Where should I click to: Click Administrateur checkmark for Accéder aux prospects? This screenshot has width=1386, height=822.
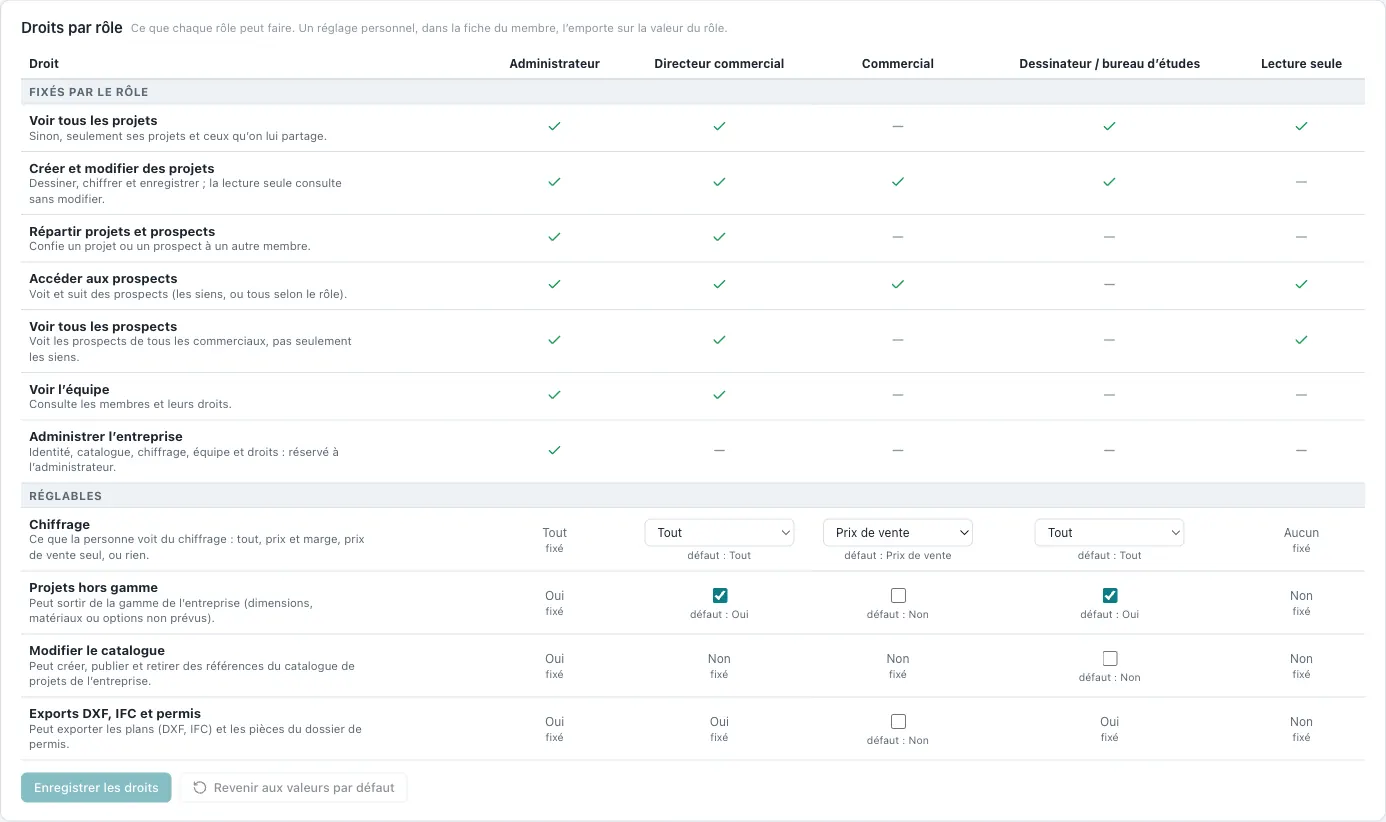pos(554,284)
